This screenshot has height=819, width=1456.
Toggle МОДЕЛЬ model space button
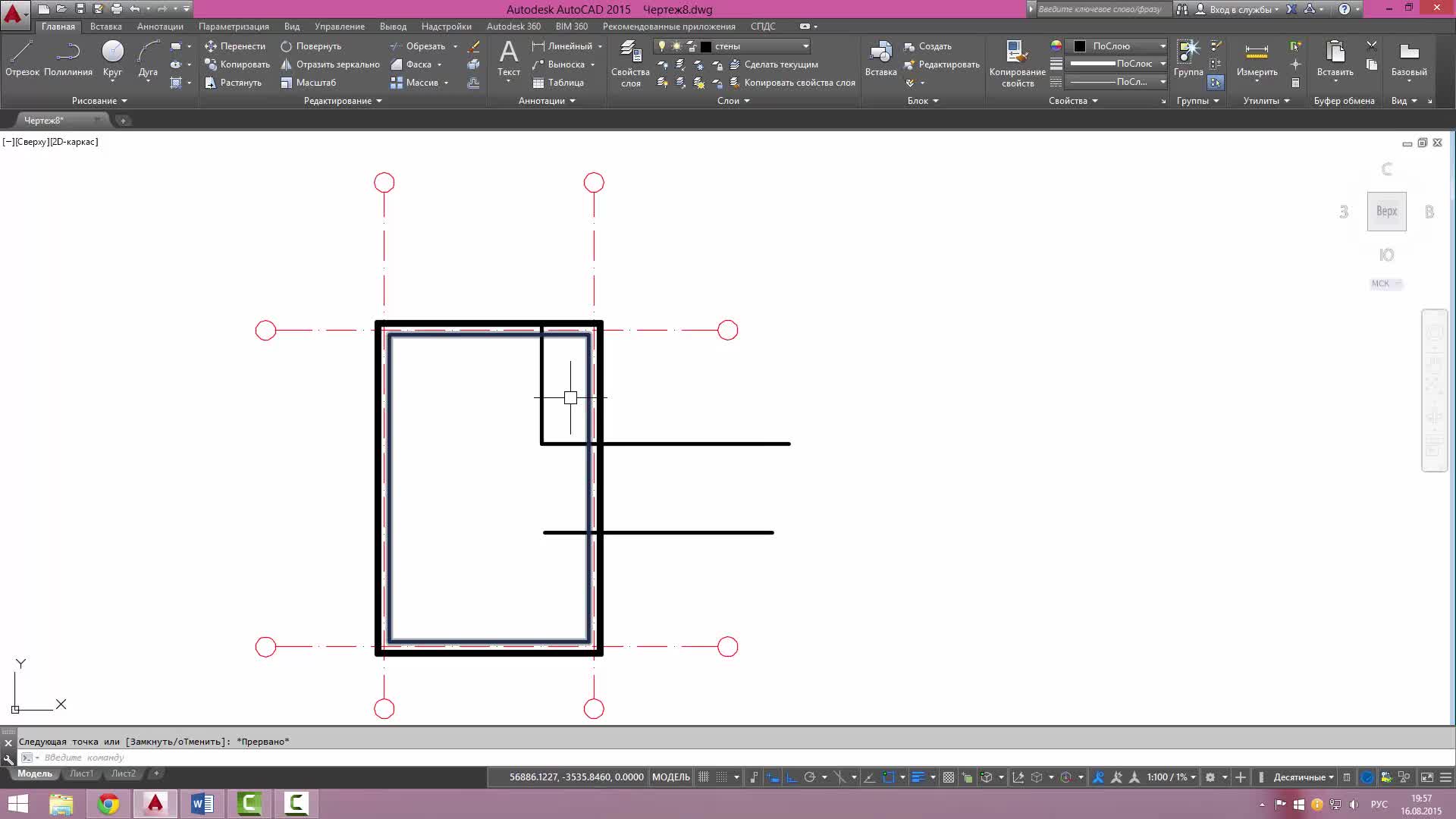pyautogui.click(x=671, y=777)
